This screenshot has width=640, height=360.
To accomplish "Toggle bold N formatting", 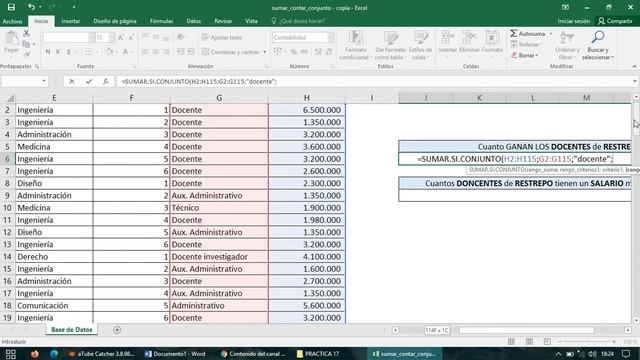I will click(48, 52).
